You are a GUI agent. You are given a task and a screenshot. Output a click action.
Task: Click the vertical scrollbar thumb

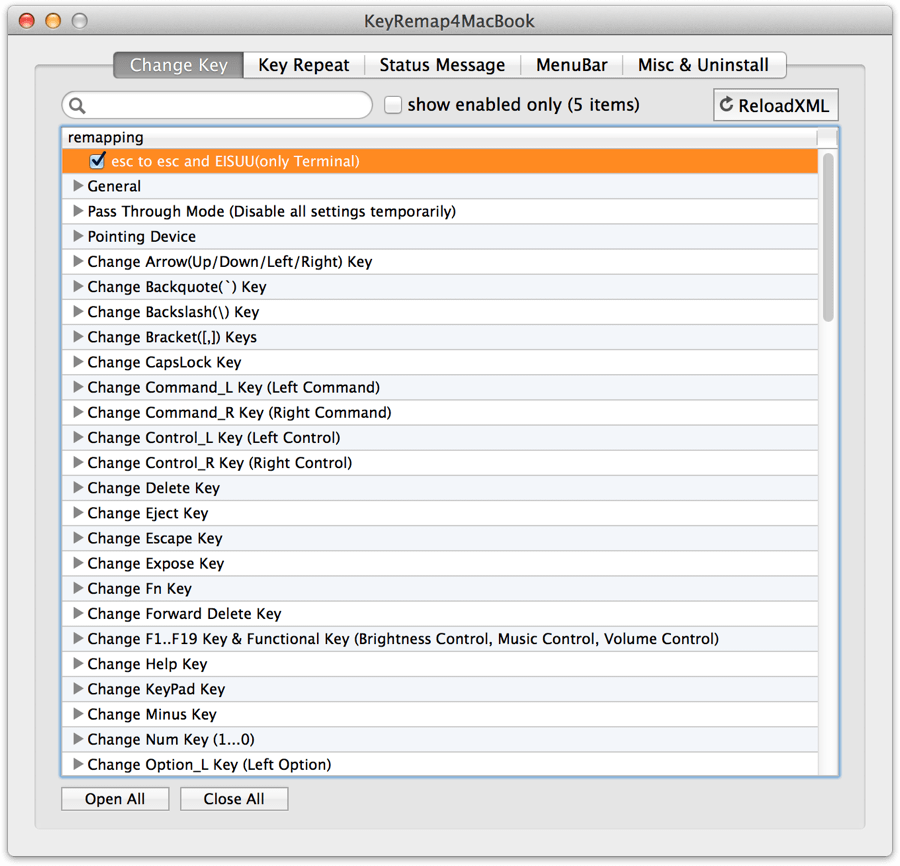(x=828, y=237)
